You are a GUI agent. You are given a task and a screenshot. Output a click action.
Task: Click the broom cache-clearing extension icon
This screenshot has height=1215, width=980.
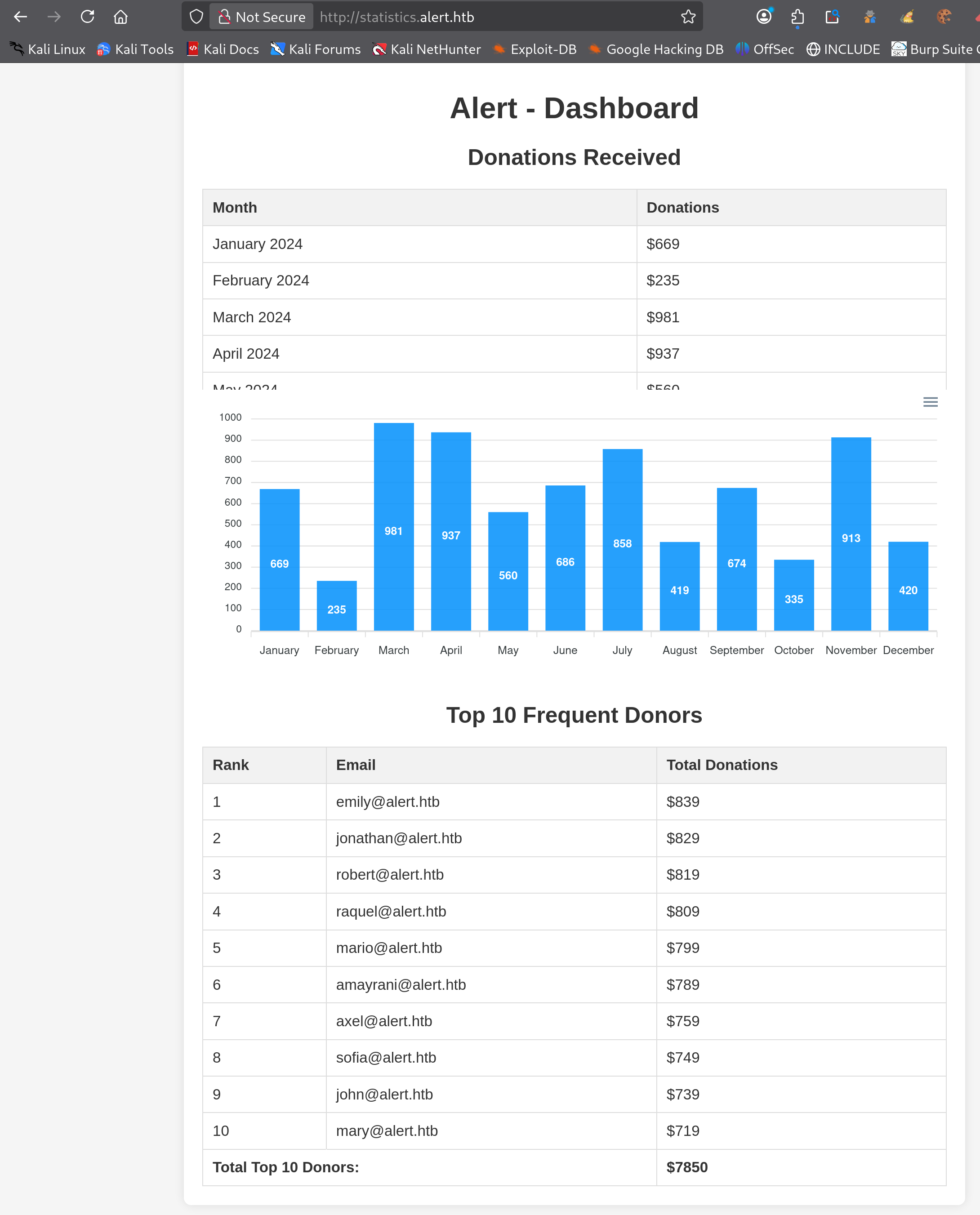(907, 16)
